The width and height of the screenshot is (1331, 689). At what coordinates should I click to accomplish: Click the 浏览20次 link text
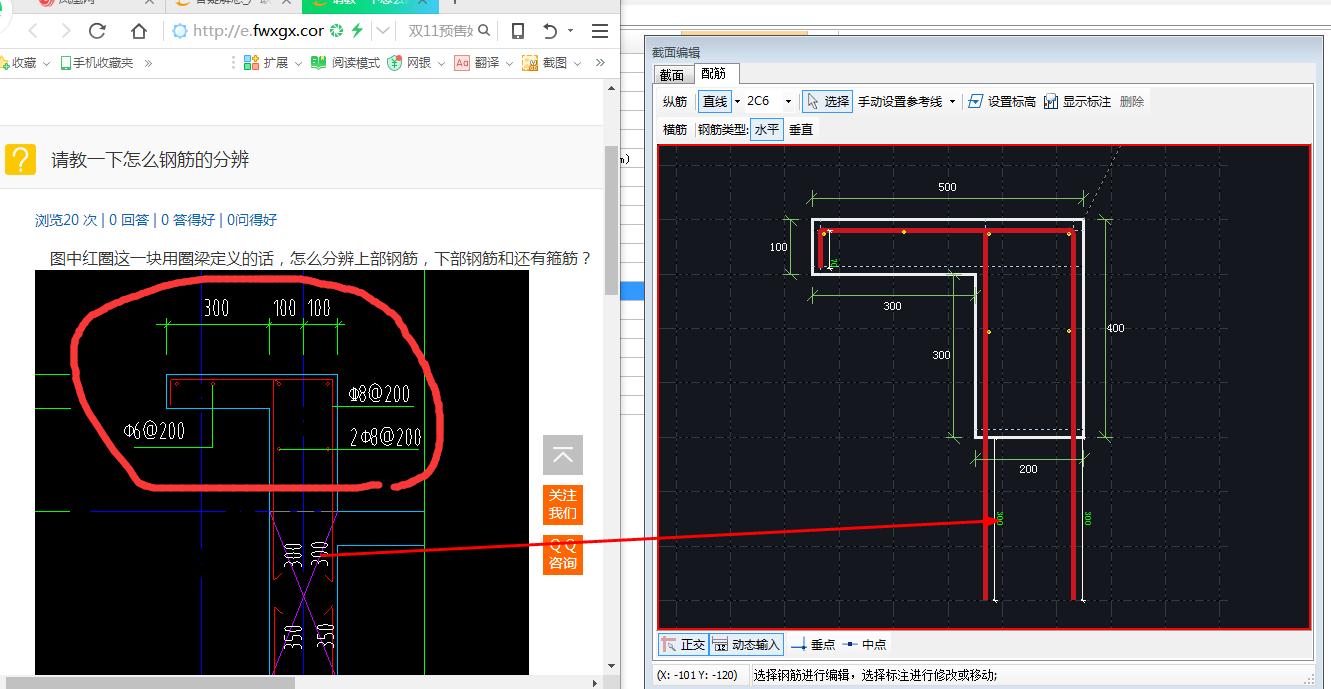[66, 220]
